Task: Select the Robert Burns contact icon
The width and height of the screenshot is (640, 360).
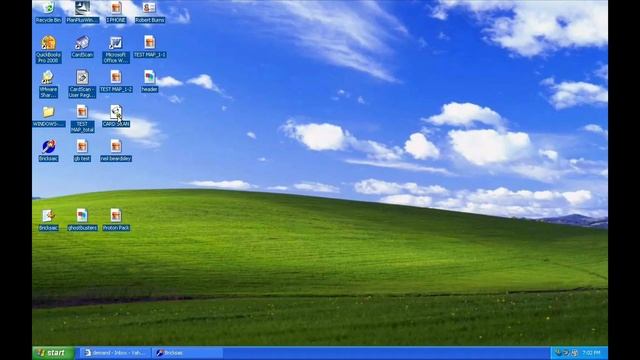Action: pos(150,12)
